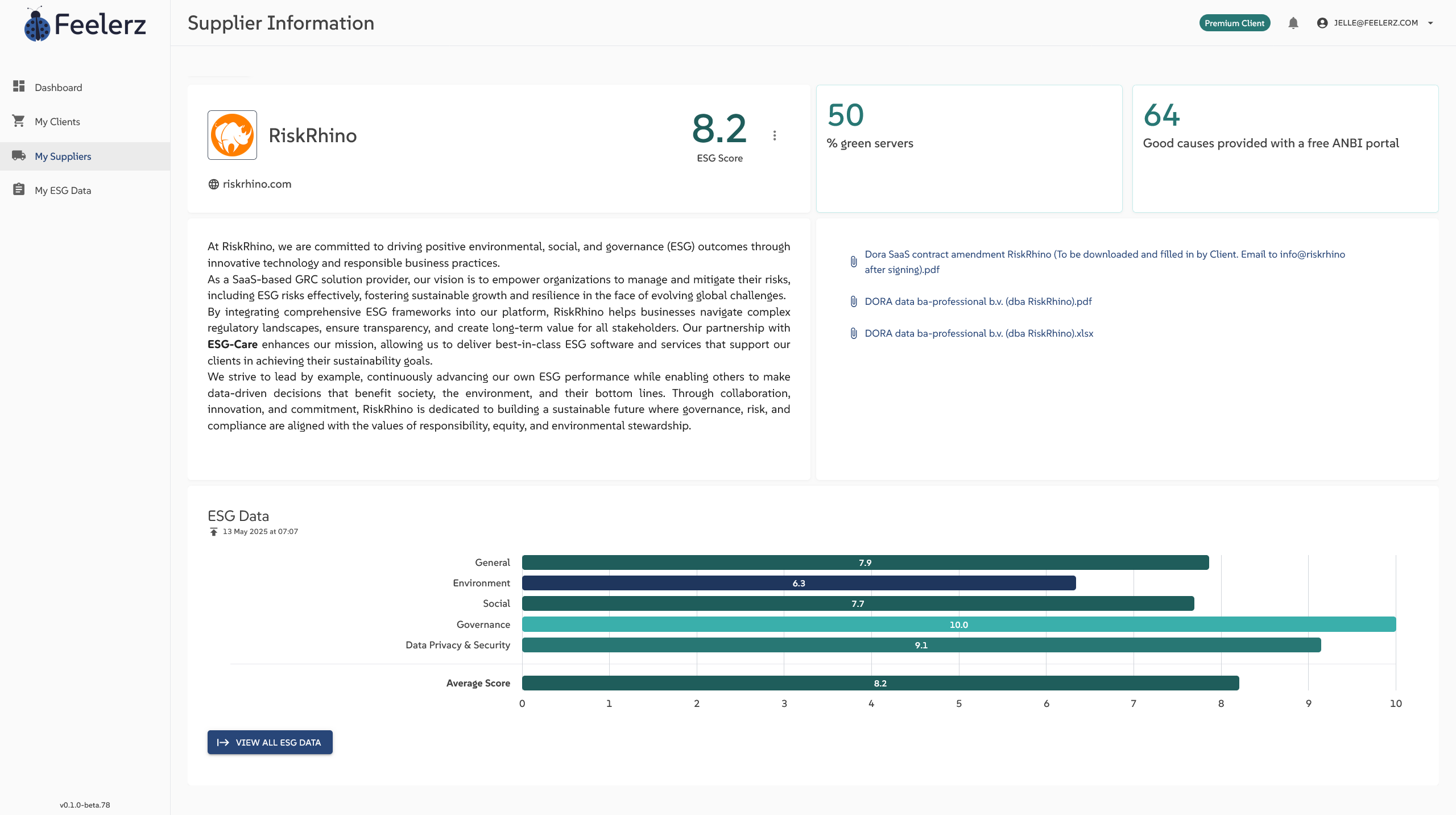Open the notifications bell
The image size is (1456, 815).
click(1293, 23)
